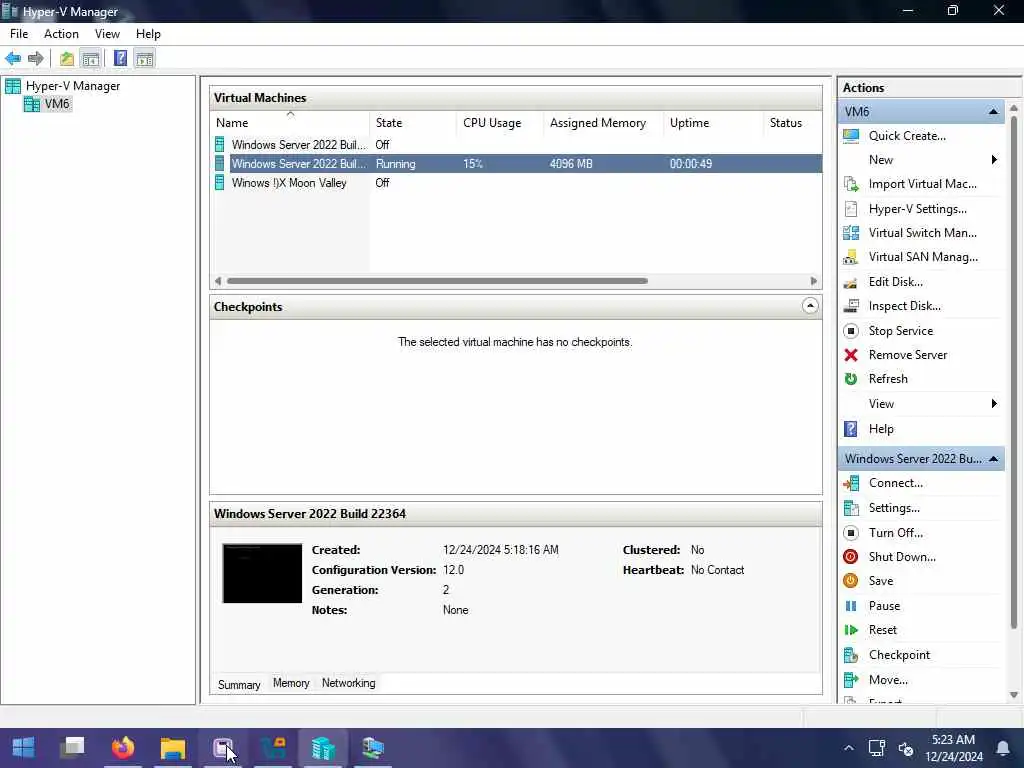Open Firefox from the taskbar
The height and width of the screenshot is (768, 1024).
point(123,748)
